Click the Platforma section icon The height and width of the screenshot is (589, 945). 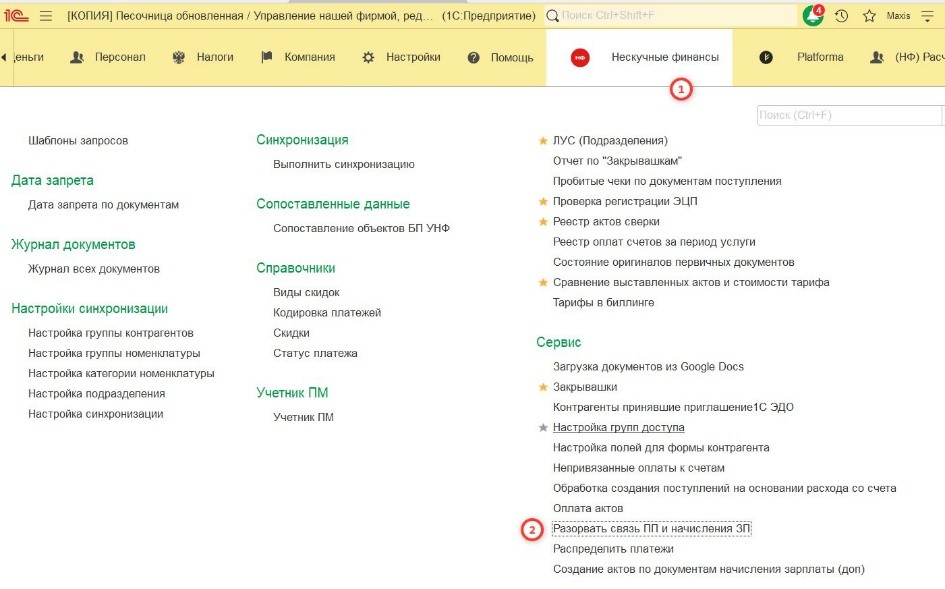(x=766, y=58)
